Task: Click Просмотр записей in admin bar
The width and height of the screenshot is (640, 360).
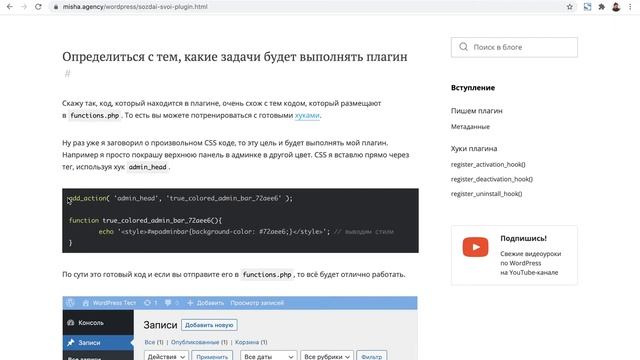Action: tap(257, 303)
